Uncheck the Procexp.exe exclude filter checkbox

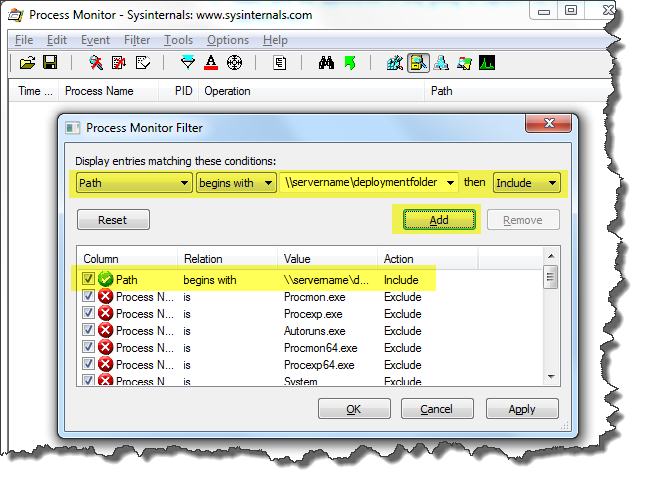click(x=88, y=313)
